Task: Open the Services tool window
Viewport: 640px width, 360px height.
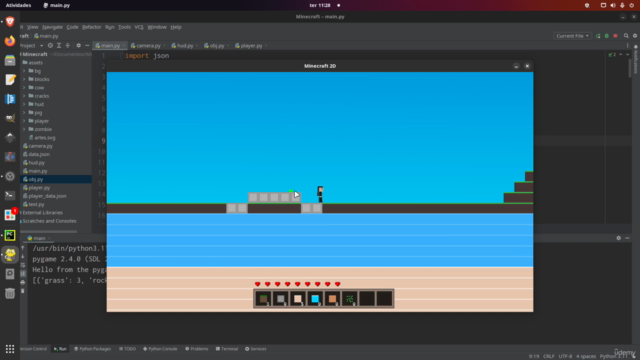Action: (256, 349)
